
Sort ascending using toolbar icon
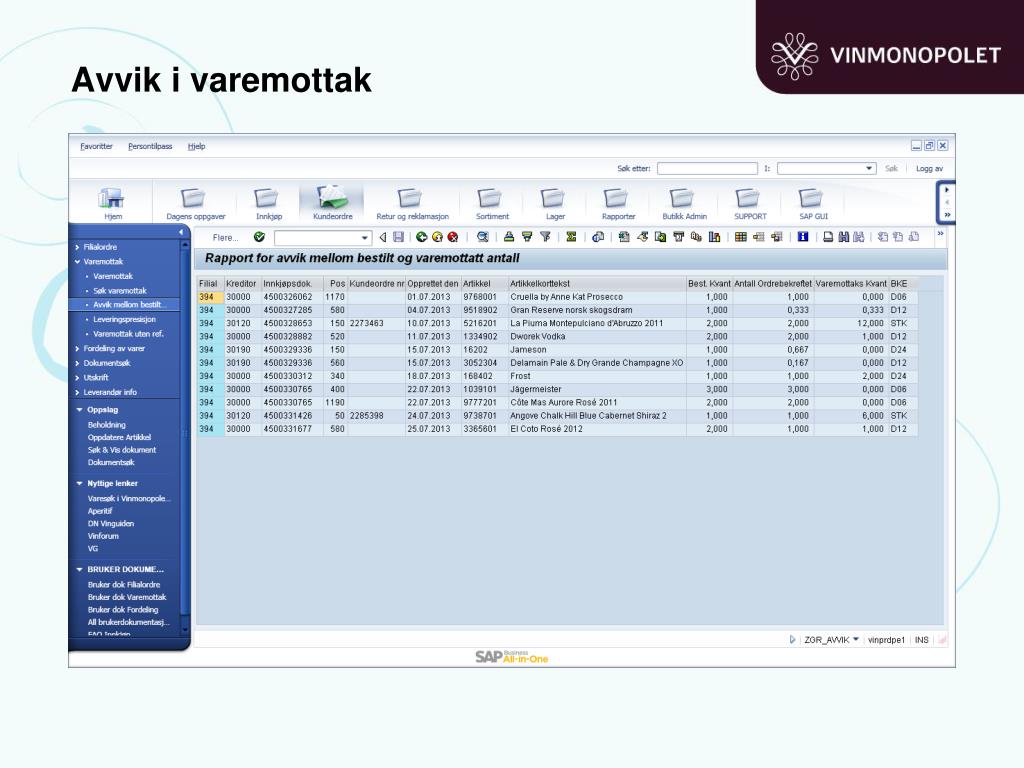[509, 237]
